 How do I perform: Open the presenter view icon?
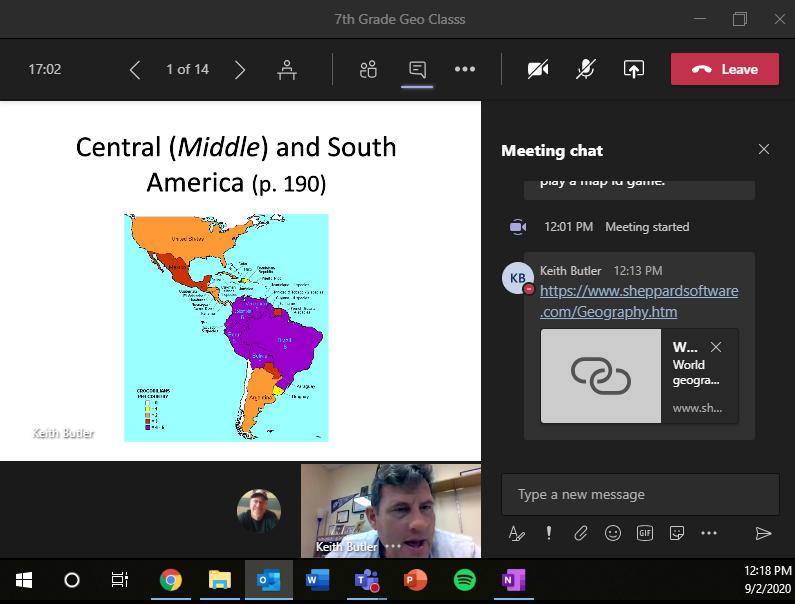pos(287,69)
